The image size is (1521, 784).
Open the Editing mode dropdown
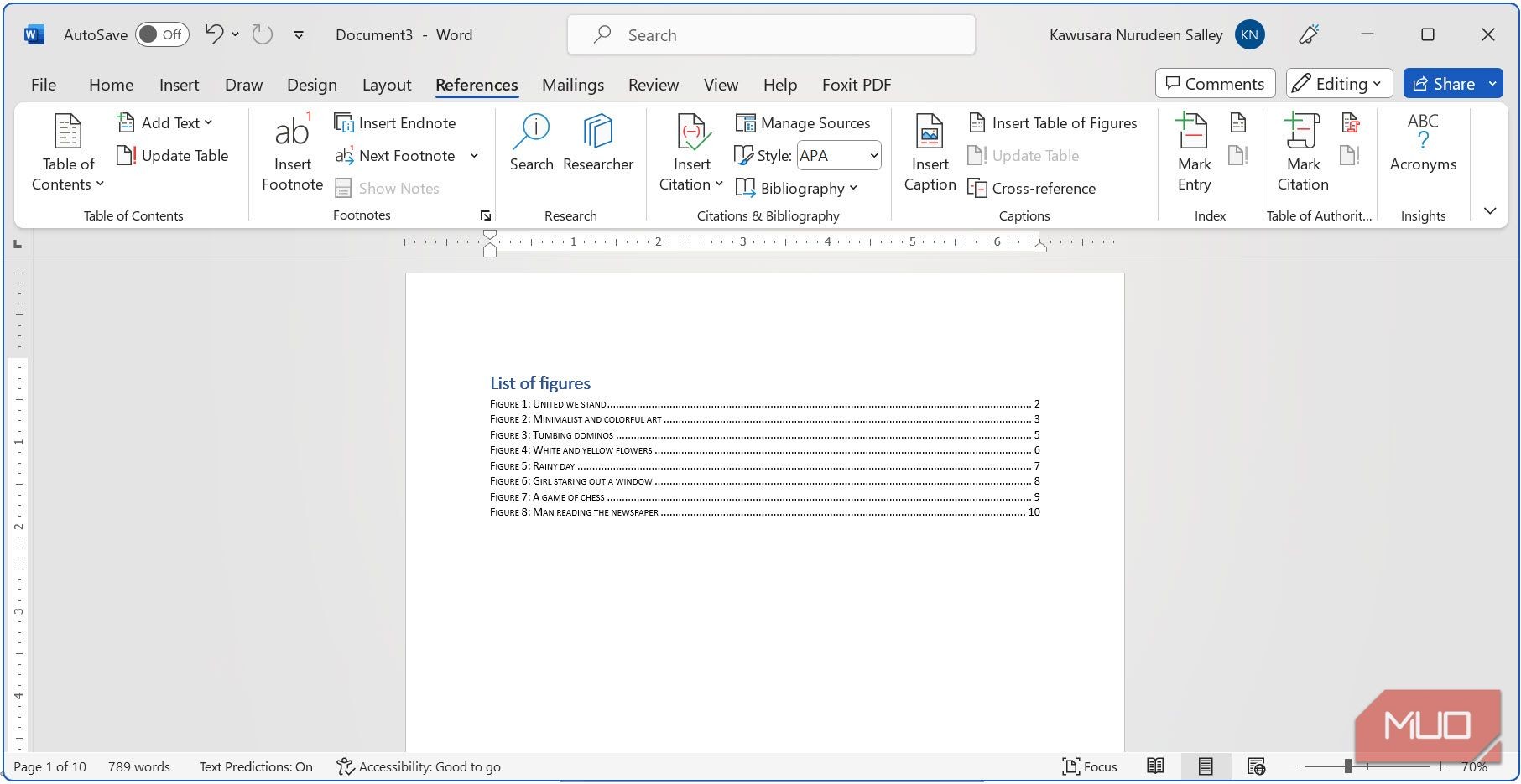point(1339,83)
